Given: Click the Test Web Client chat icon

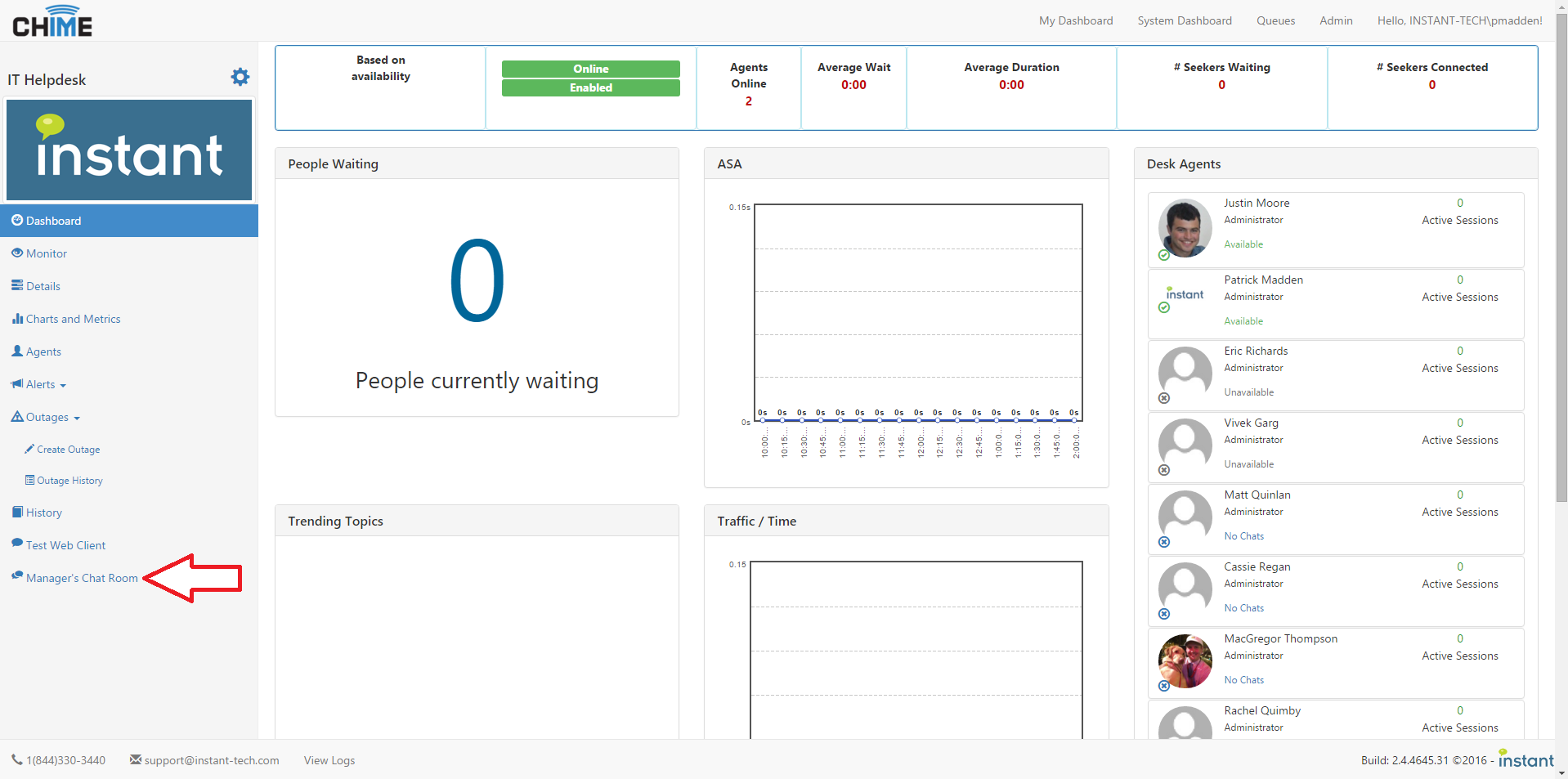Looking at the screenshot, I should coord(17,544).
